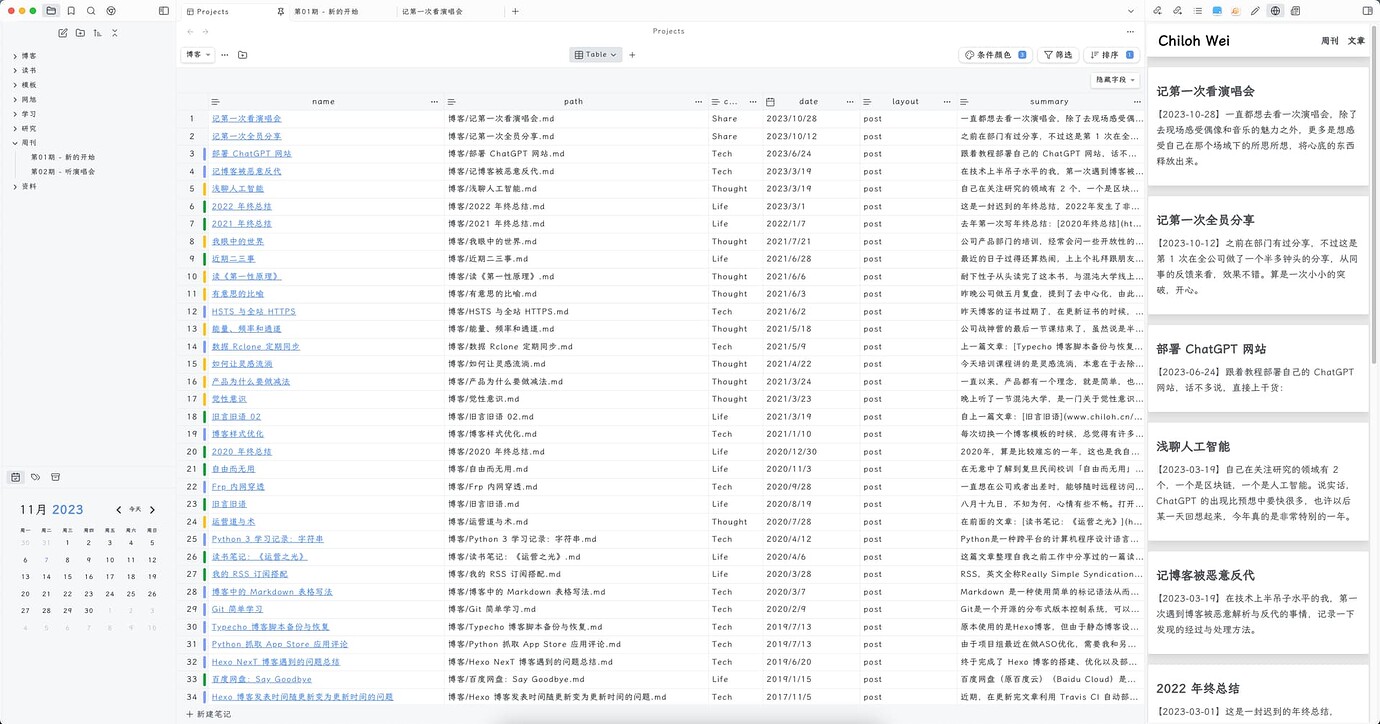This screenshot has width=1380, height=724.
Task: Toggle the pin on the Projects tab
Action: tap(280, 12)
